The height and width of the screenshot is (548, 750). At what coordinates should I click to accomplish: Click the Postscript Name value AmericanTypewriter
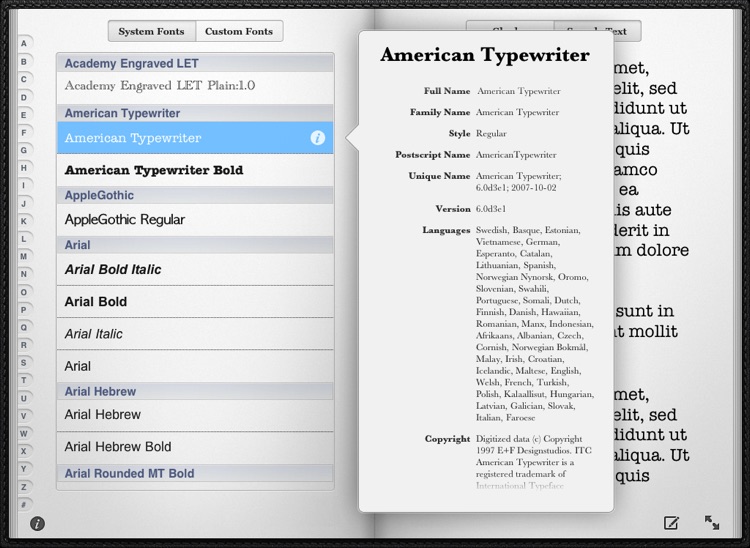(516, 155)
